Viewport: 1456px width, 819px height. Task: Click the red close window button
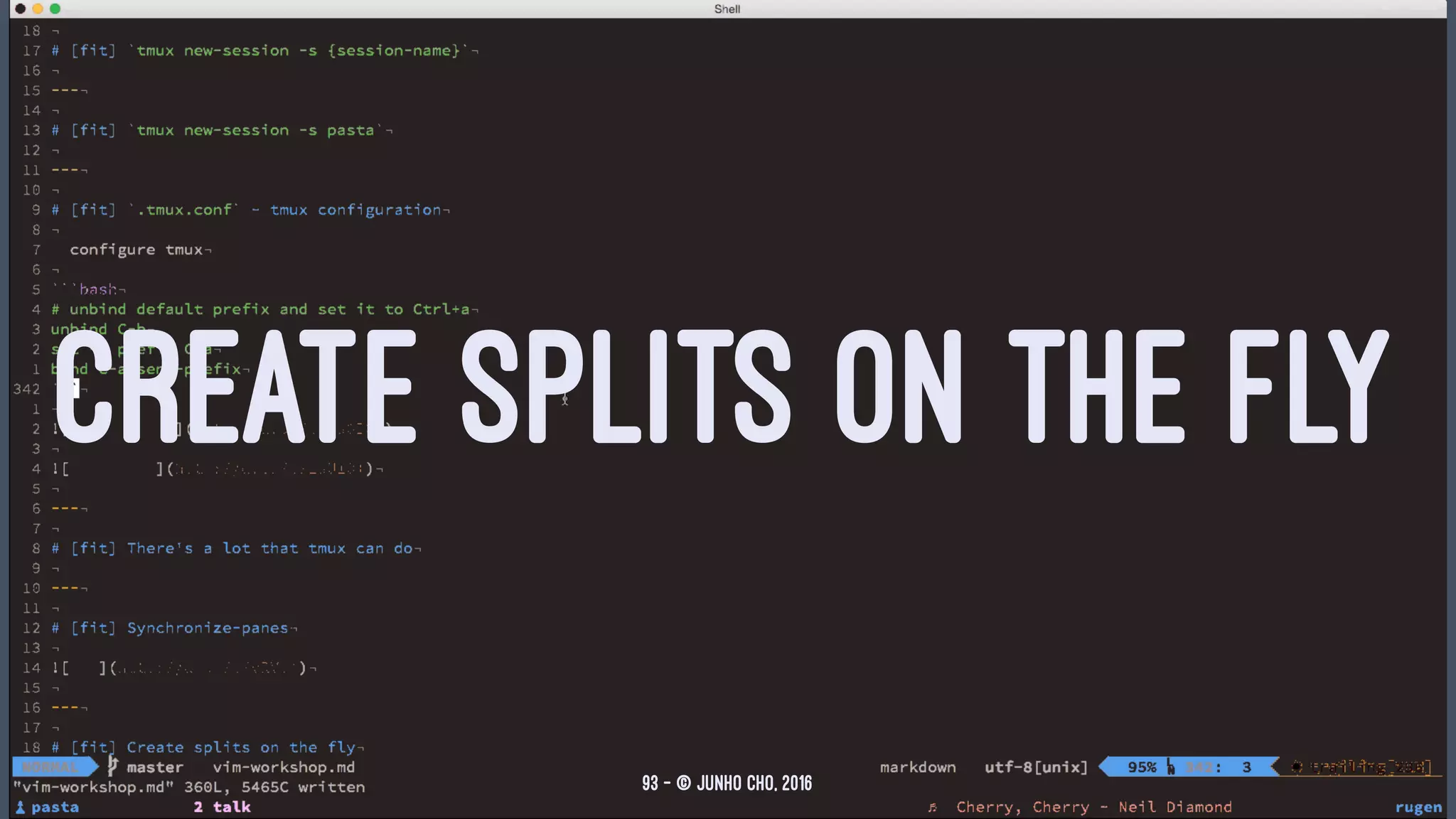tap(21, 9)
